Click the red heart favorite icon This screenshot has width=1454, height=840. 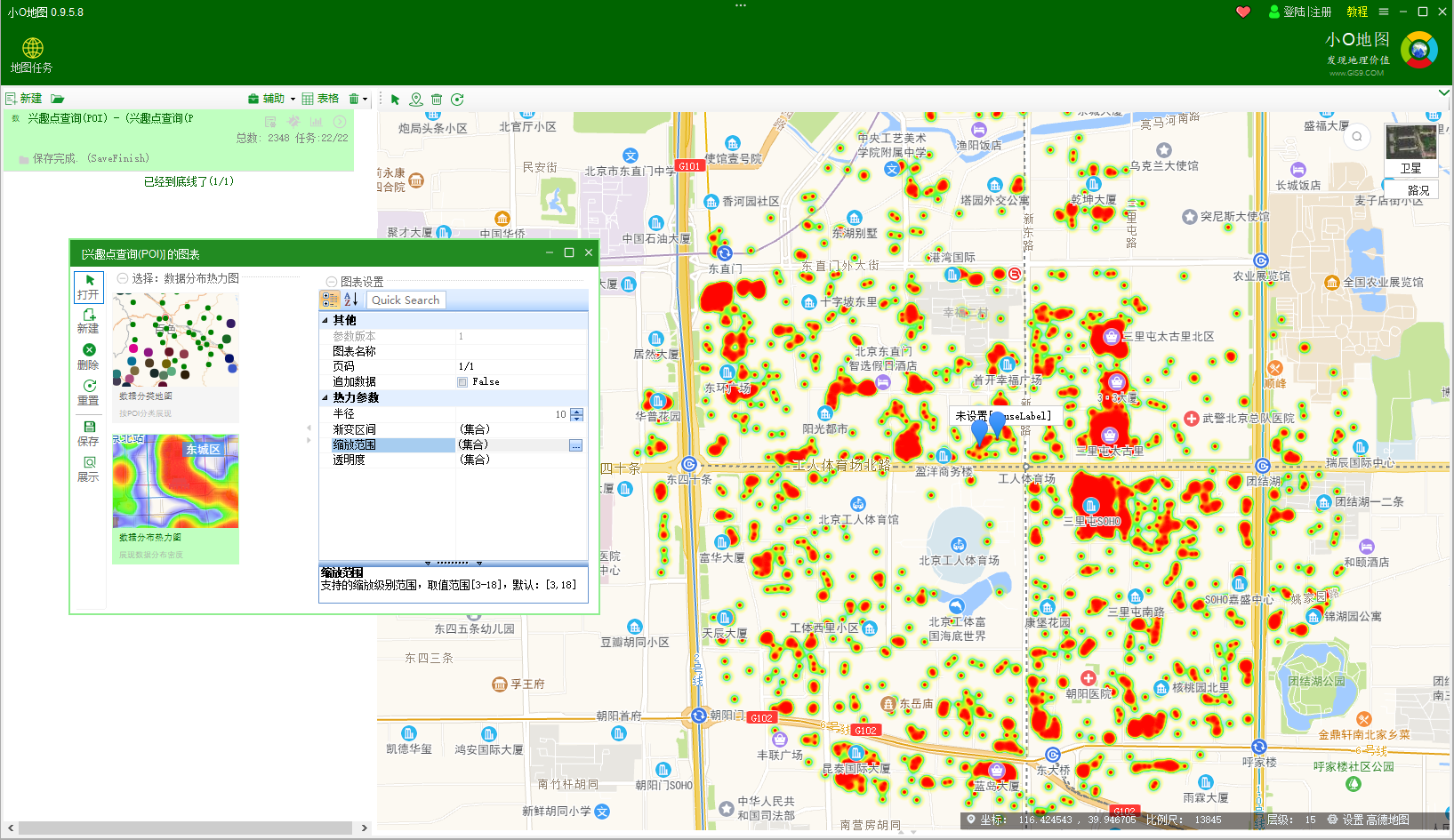click(x=1243, y=12)
